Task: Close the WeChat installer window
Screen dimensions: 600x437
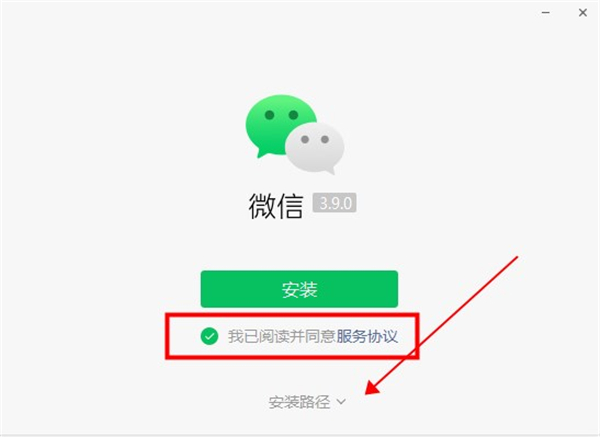Action: click(x=583, y=13)
